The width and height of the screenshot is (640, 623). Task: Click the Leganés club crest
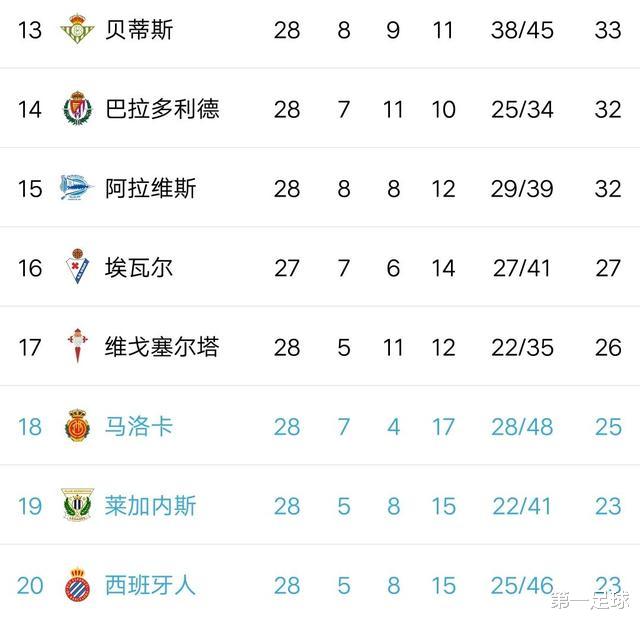point(76,505)
